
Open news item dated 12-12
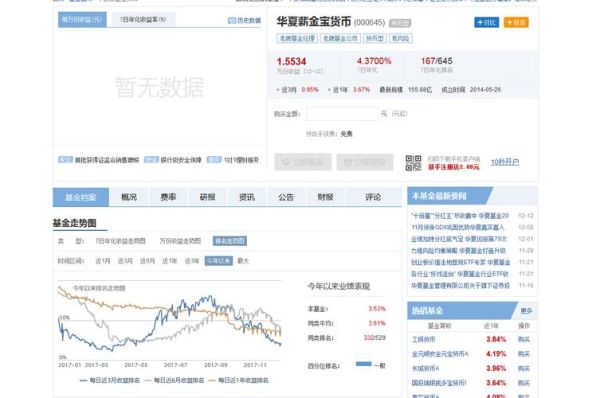click(x=460, y=216)
